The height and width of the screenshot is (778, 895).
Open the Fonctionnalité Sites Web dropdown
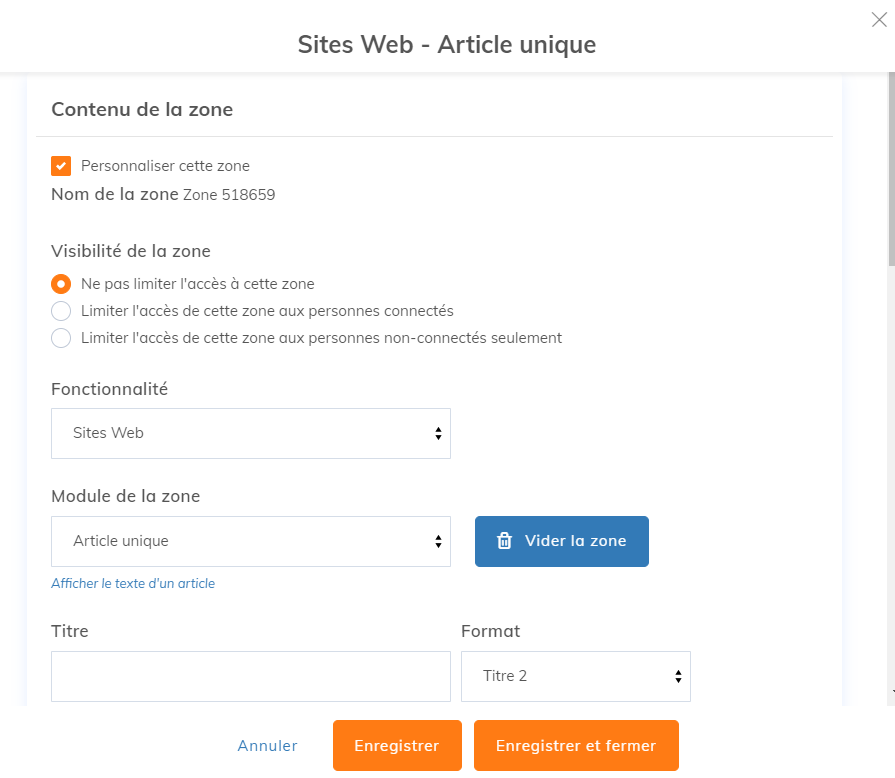(x=250, y=433)
